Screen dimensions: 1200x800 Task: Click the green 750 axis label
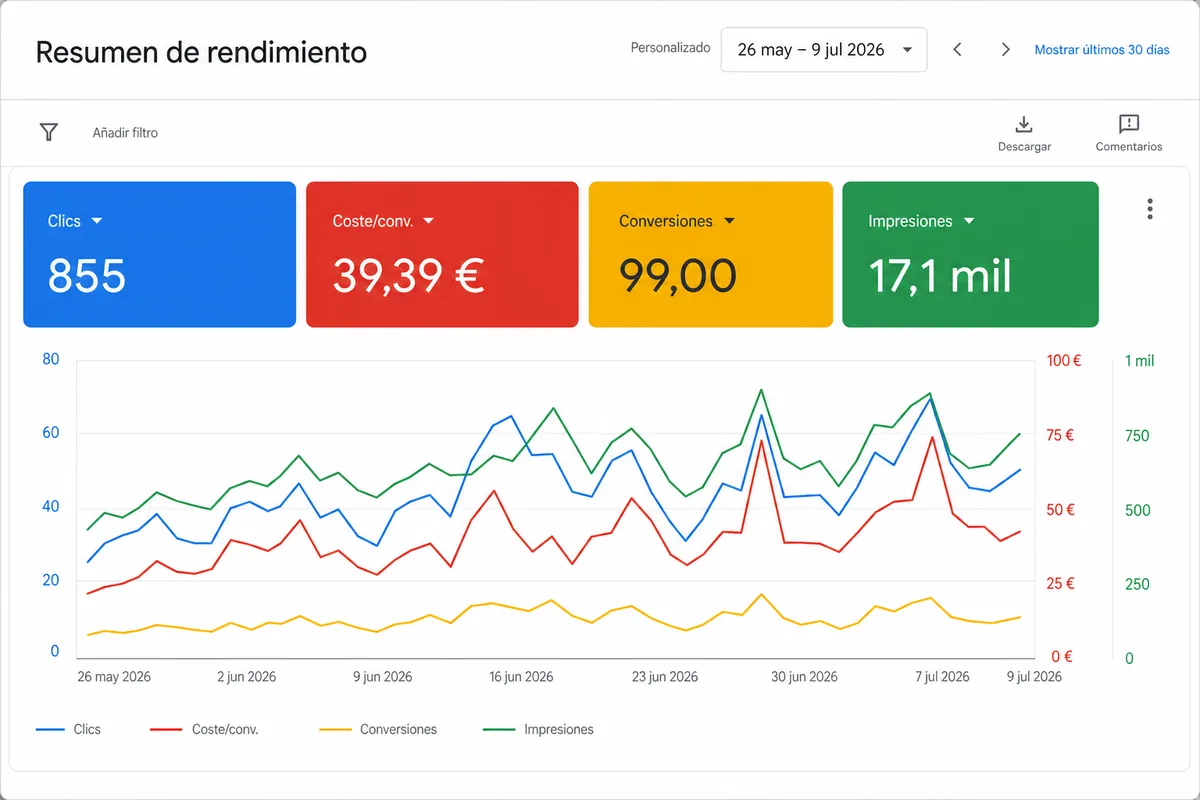tap(1137, 436)
